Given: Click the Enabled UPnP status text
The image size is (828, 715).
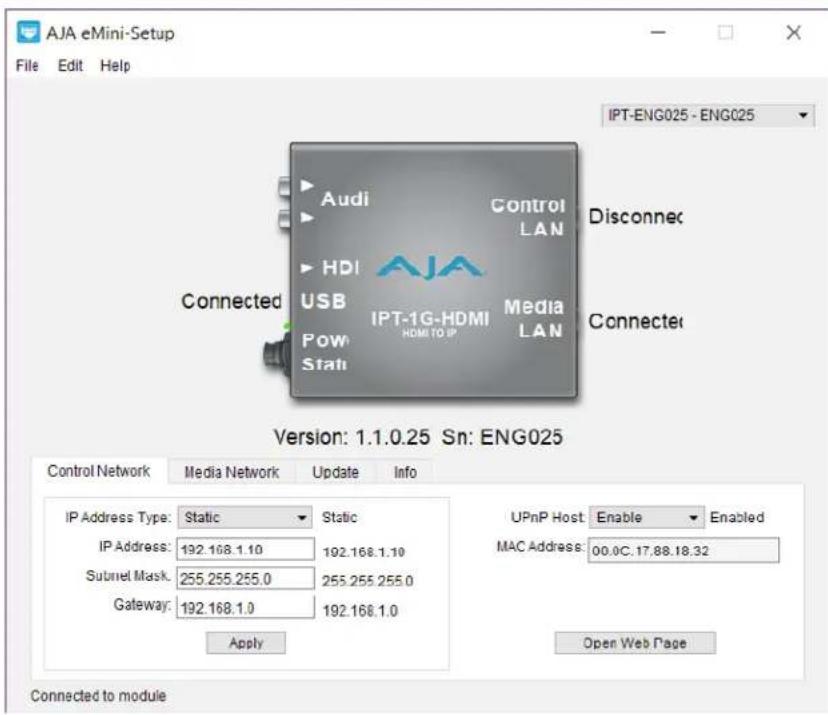Looking at the screenshot, I should (737, 518).
